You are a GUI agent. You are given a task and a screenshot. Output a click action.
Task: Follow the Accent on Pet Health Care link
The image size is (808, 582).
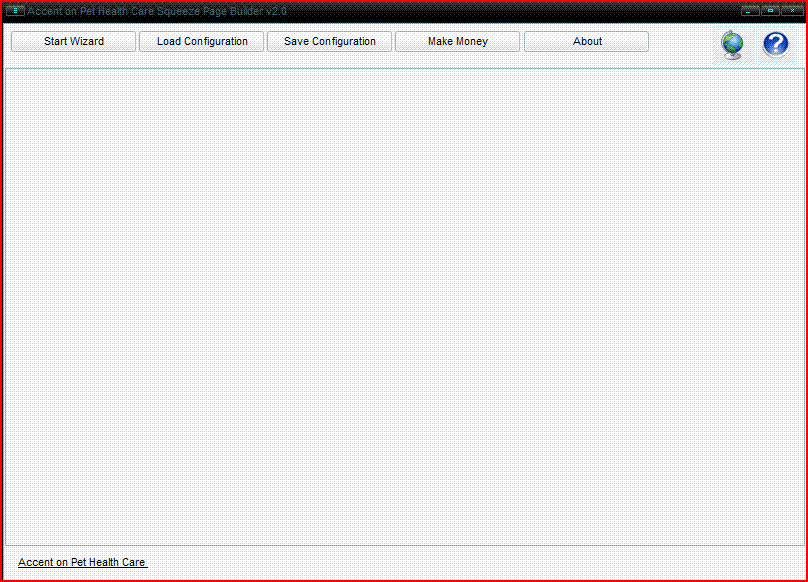coord(82,562)
